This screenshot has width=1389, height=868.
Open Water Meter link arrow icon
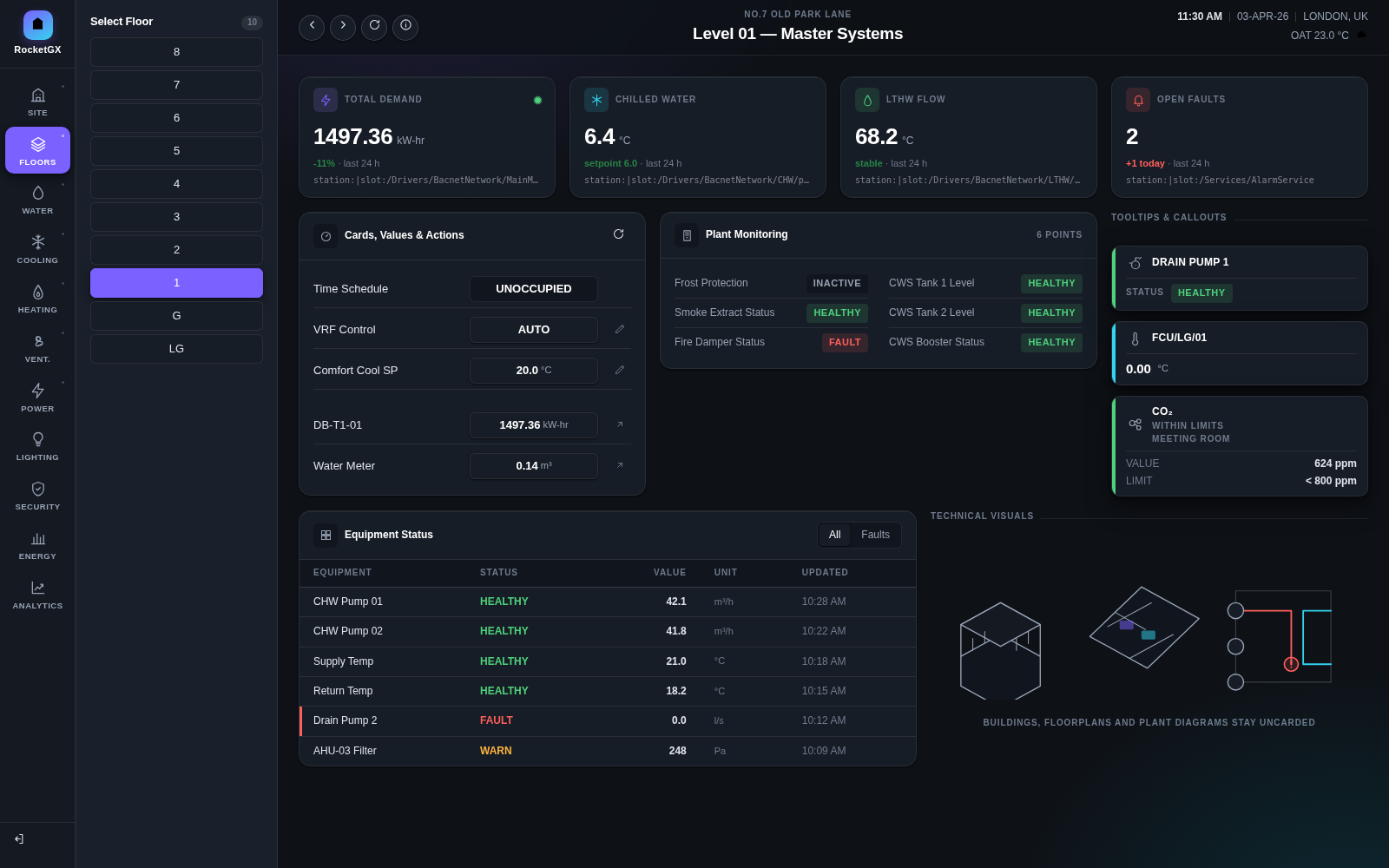(620, 466)
